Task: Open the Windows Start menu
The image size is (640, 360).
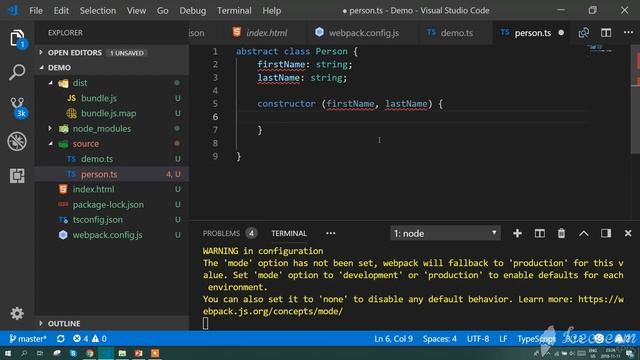Action: pos(8,353)
